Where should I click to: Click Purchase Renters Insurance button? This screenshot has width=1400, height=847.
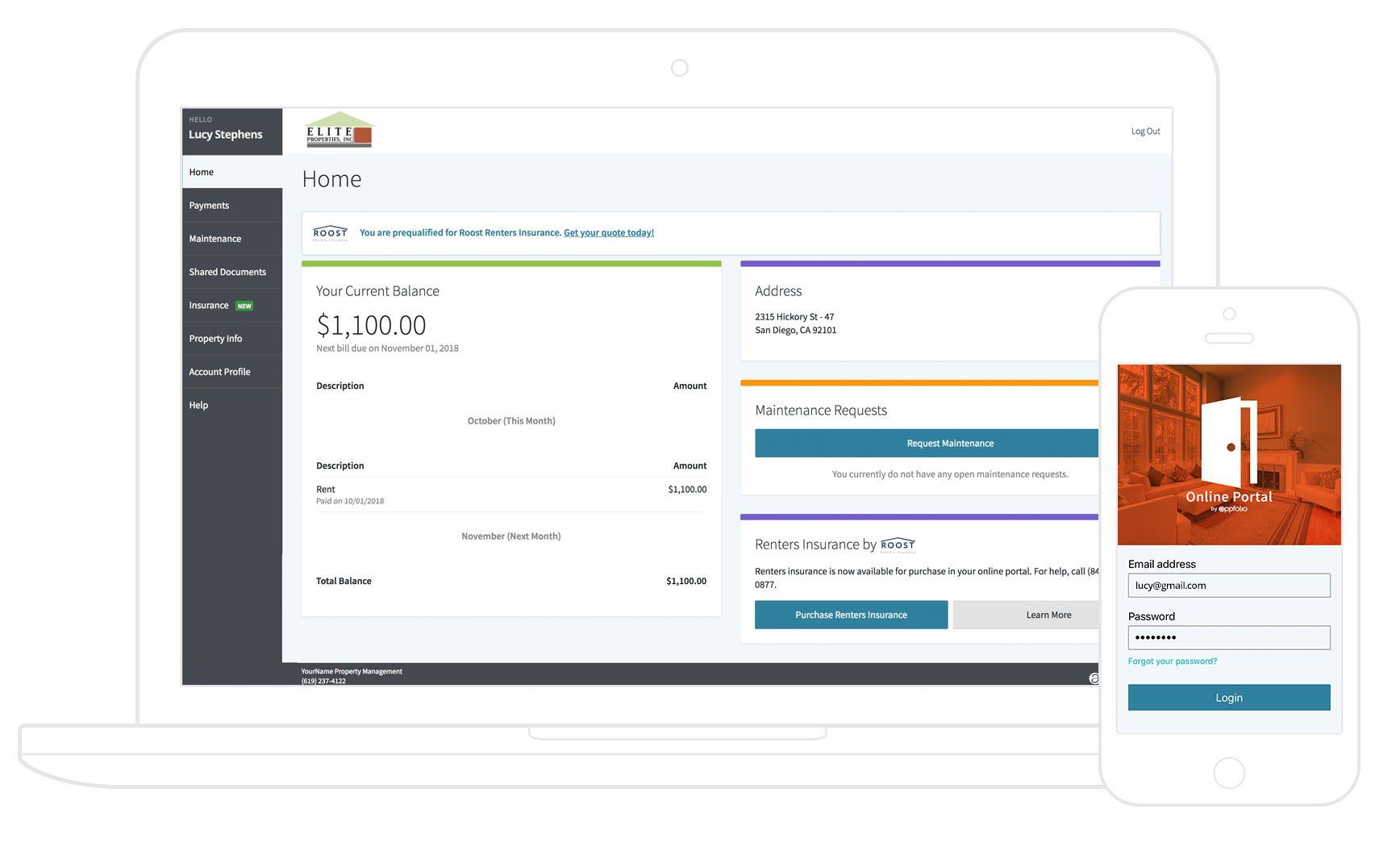pyautogui.click(x=851, y=615)
